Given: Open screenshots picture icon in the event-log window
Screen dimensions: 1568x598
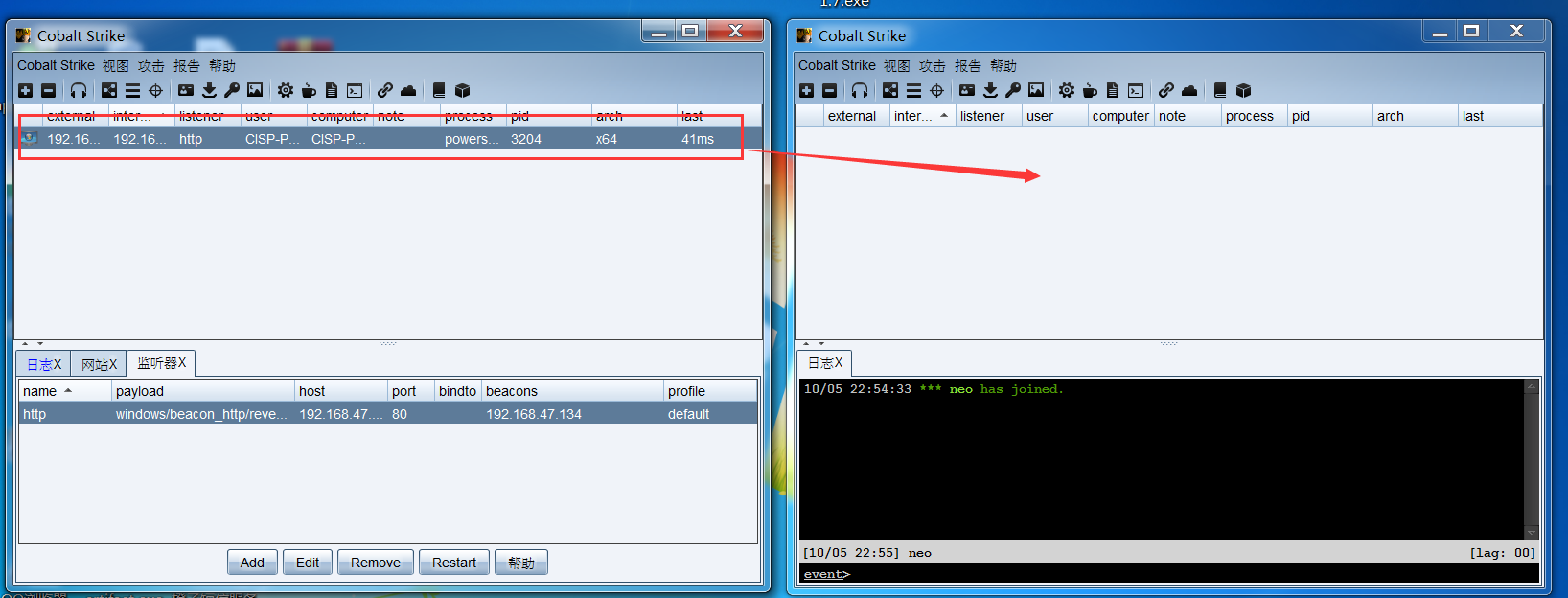Looking at the screenshot, I should 1036,90.
